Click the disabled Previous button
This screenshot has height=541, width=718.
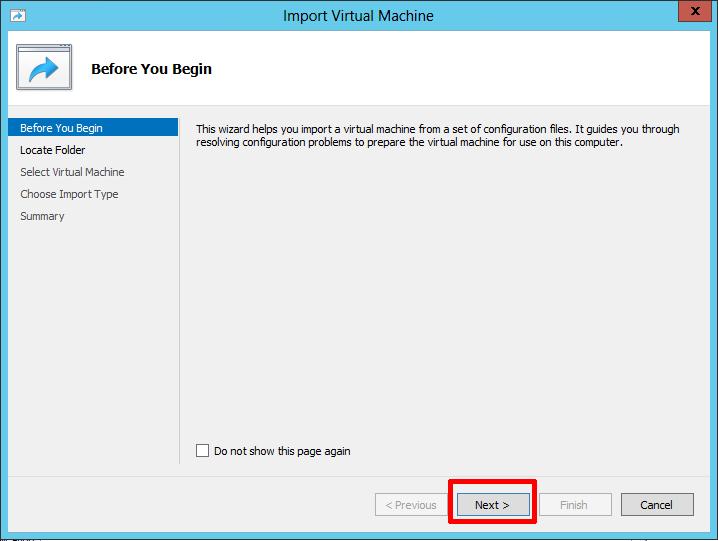click(x=411, y=504)
